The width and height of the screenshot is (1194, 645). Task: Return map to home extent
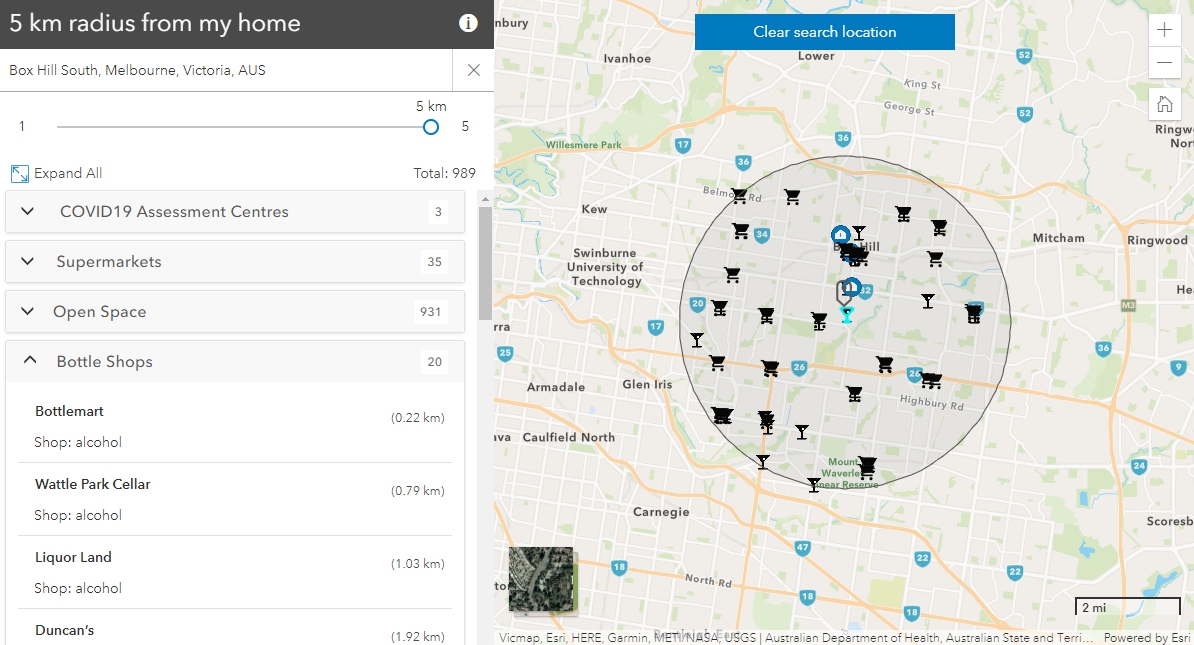point(1164,104)
